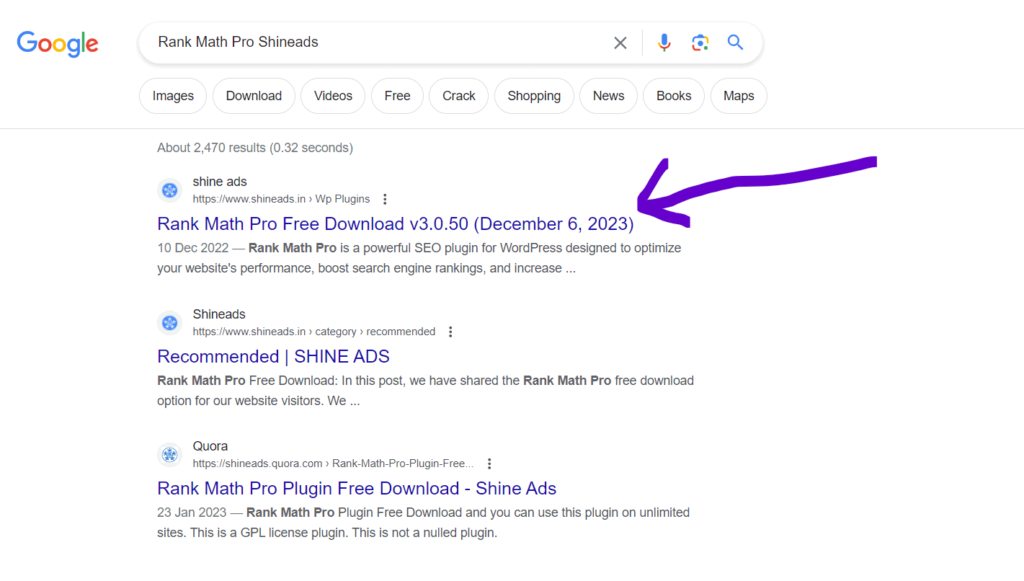Click the 'shine ads' site name
Screen dimensions: 1024x581
point(219,181)
